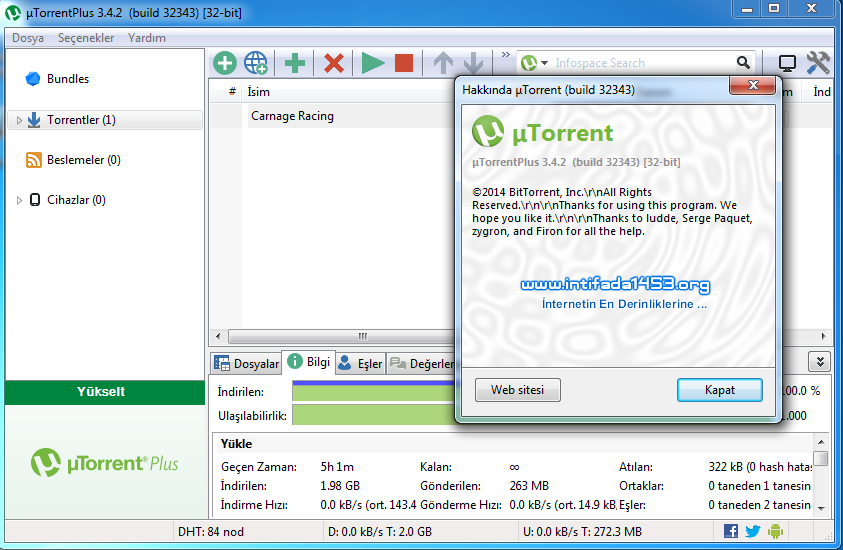Click the Ulaşılabilirlik availability bar
This screenshot has height=550, width=843.
(374, 415)
